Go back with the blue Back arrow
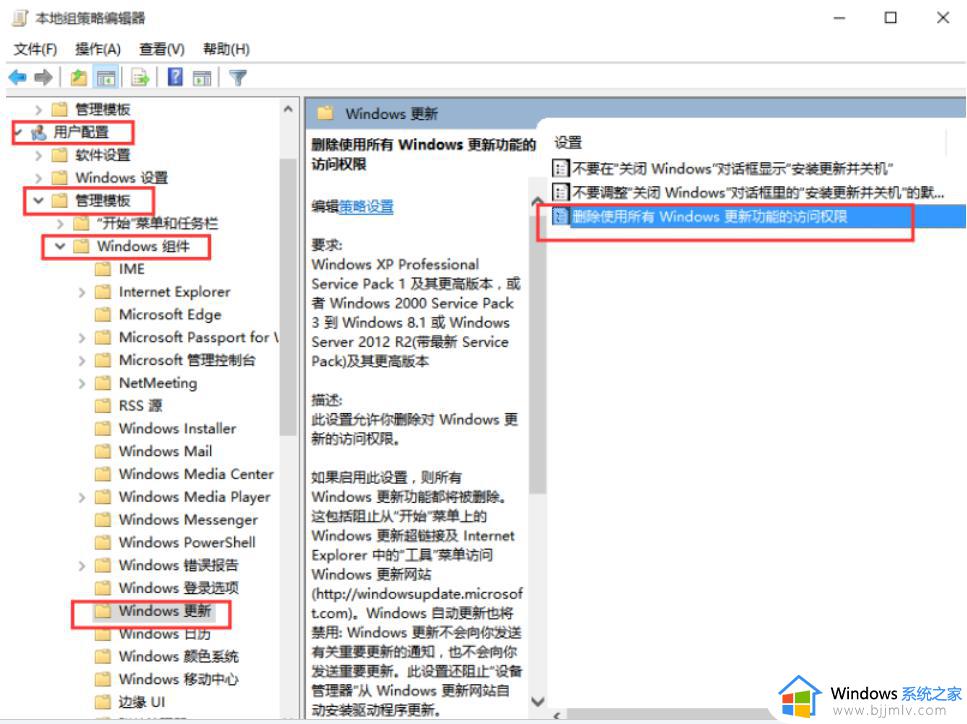 tap(17, 78)
